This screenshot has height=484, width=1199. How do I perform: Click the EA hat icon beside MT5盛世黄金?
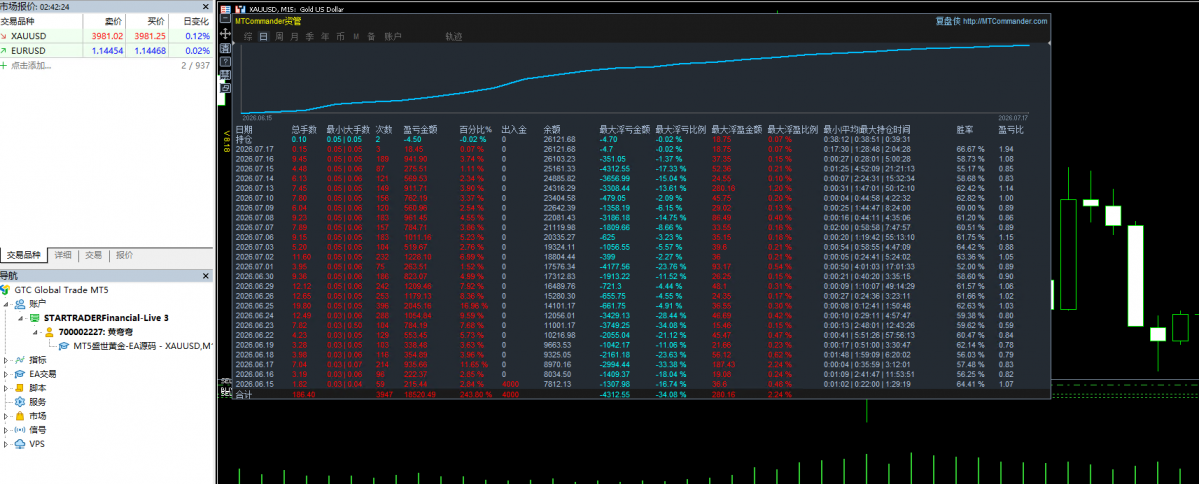point(65,346)
